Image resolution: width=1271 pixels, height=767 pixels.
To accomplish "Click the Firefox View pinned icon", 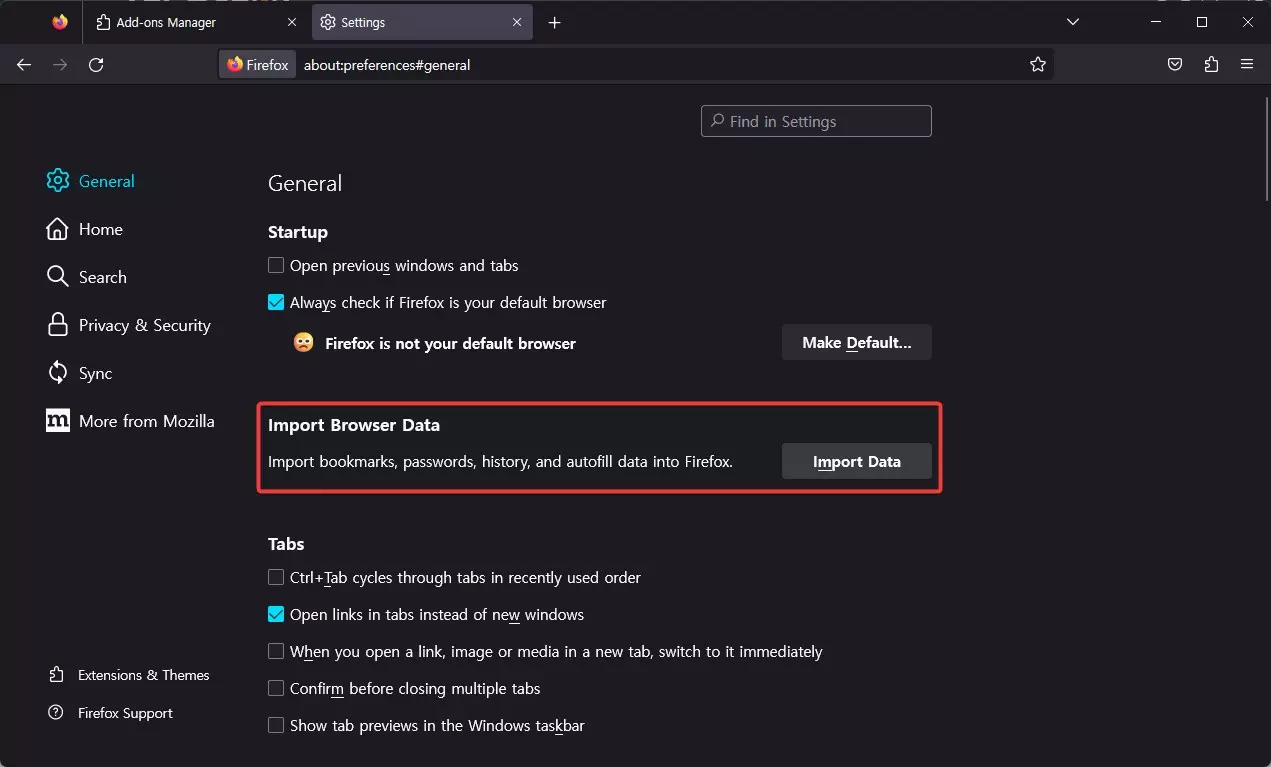I will [x=60, y=22].
